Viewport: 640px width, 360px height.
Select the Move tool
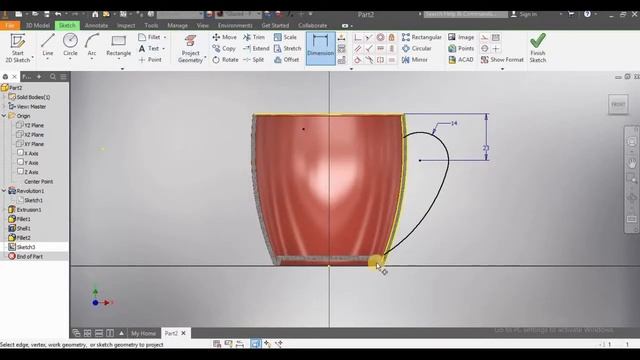[x=224, y=37]
